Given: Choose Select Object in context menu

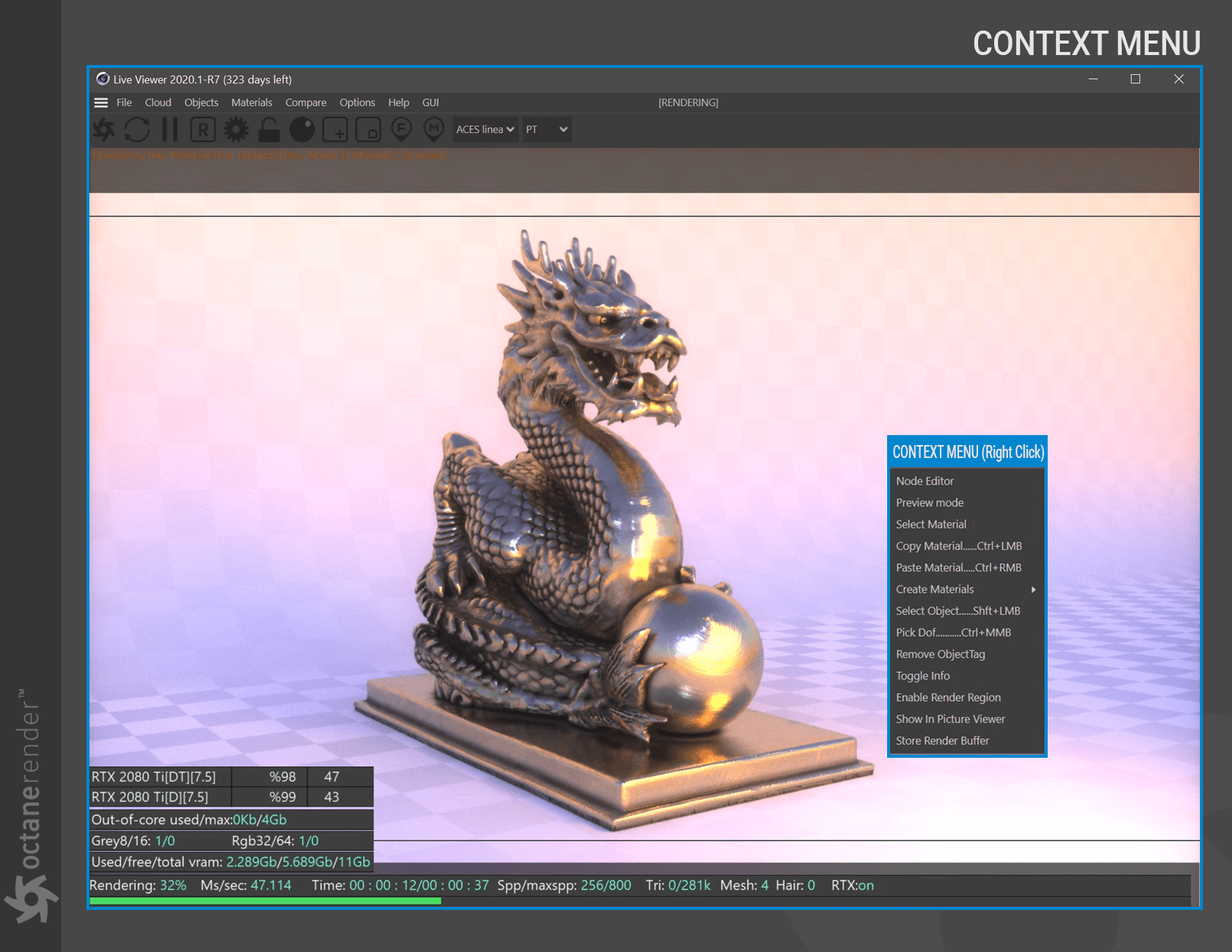Looking at the screenshot, I should [967, 611].
